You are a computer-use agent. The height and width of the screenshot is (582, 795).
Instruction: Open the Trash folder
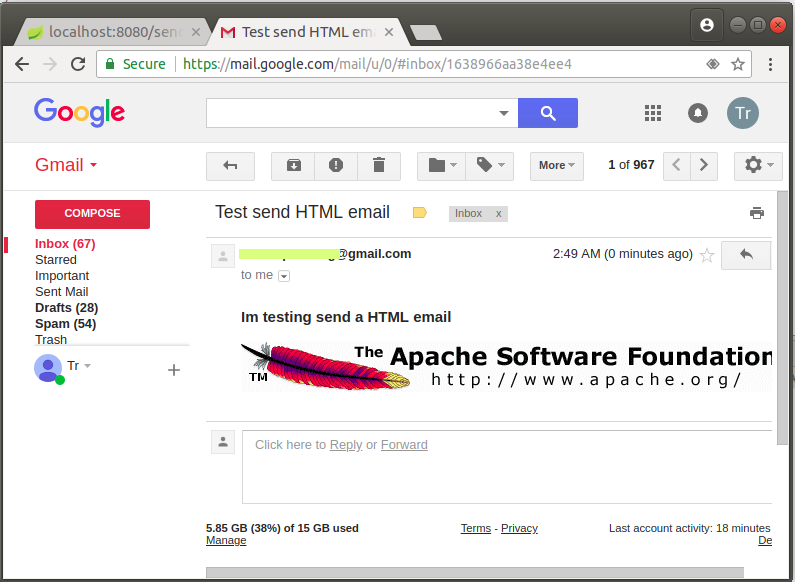click(x=51, y=339)
